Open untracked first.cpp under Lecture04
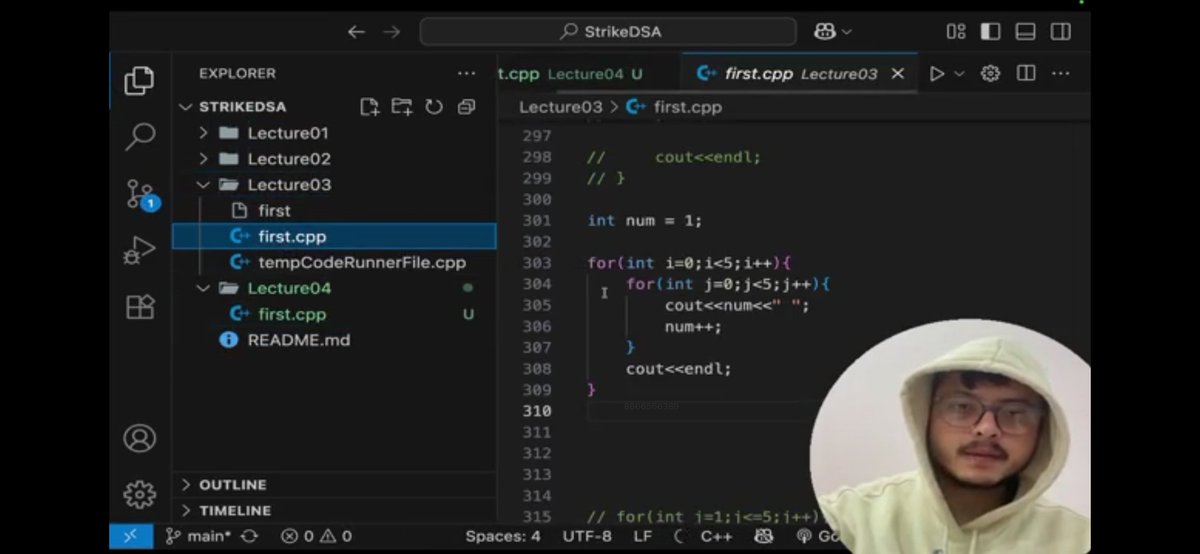1200x554 pixels. click(334, 314)
